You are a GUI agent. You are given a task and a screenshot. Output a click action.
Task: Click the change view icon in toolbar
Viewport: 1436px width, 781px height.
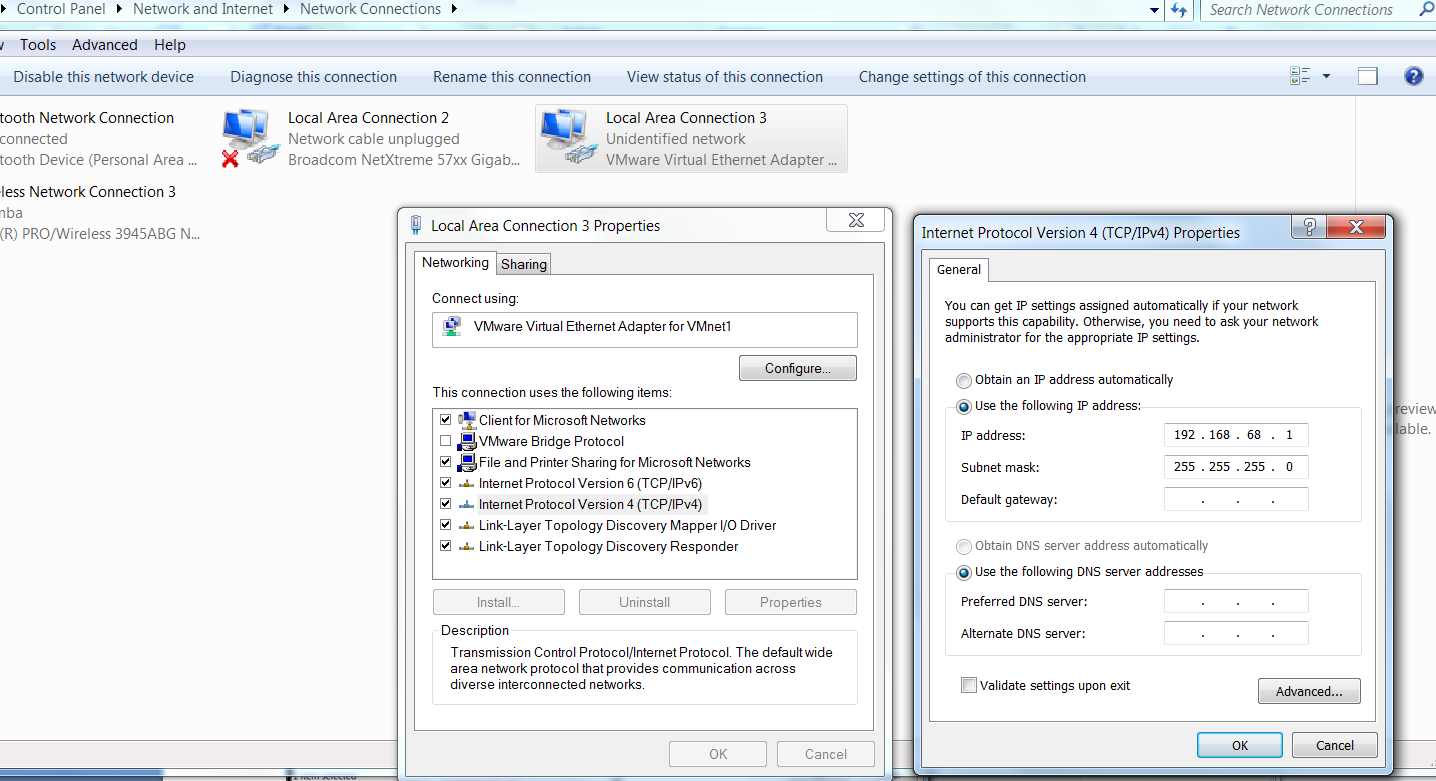[x=1300, y=77]
